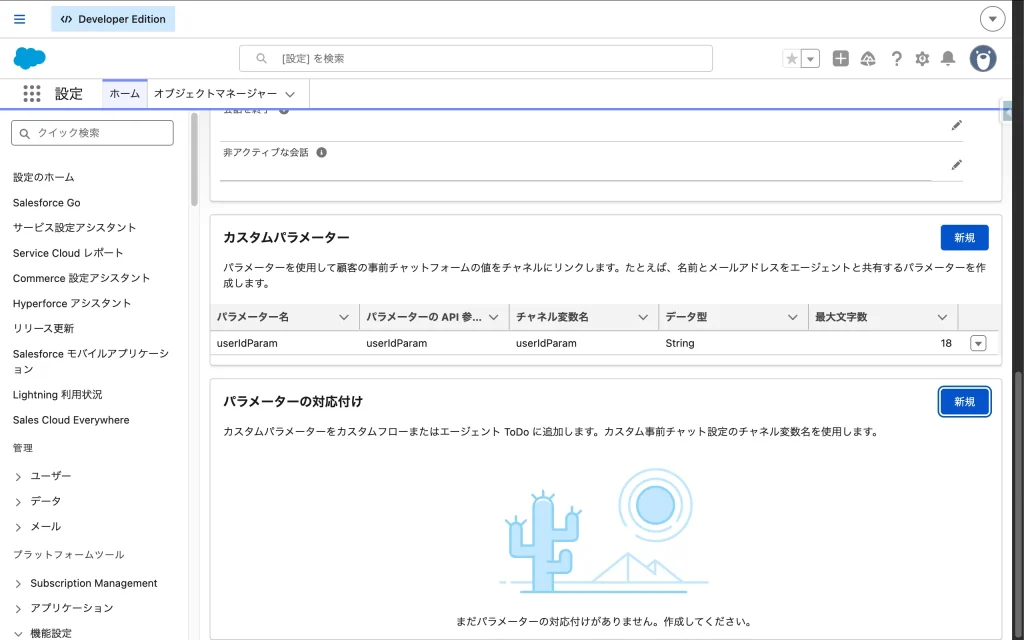This screenshot has height=640, width=1024.
Task: Show info tooltip for 非アクティブな会話
Action: pos(321,153)
